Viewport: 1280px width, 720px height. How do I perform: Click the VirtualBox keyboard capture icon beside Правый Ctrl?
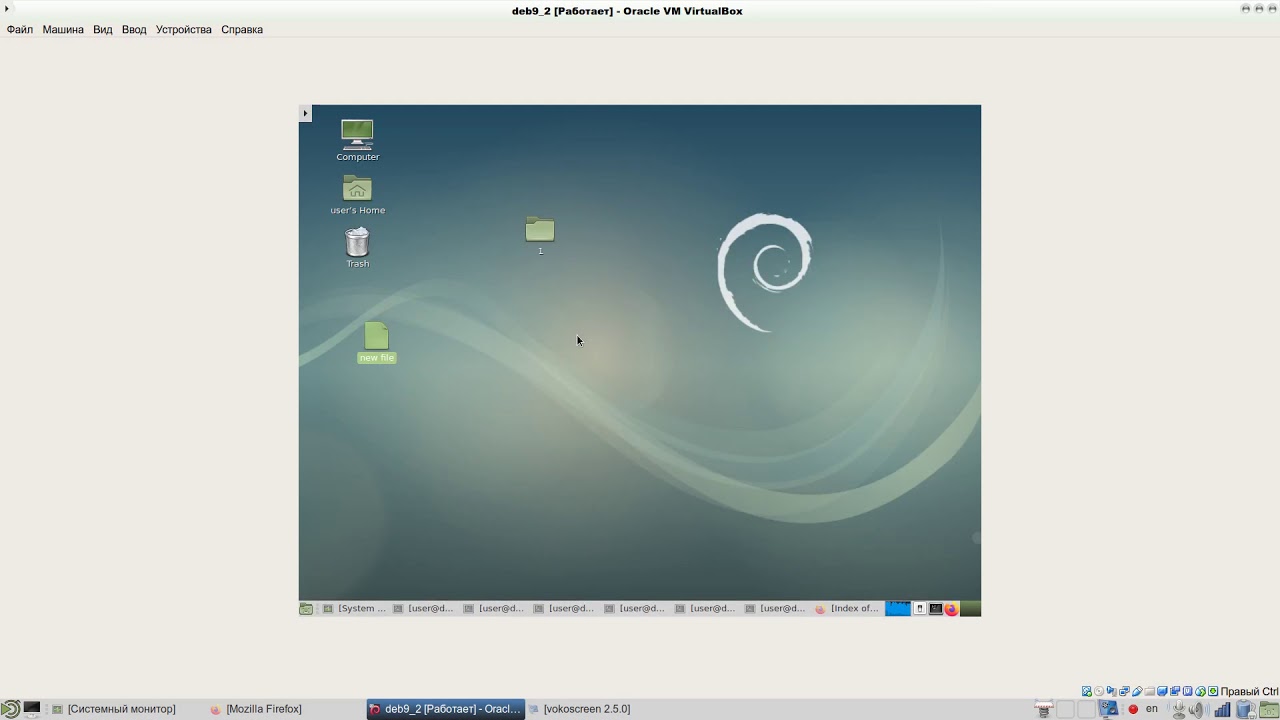[1213, 691]
